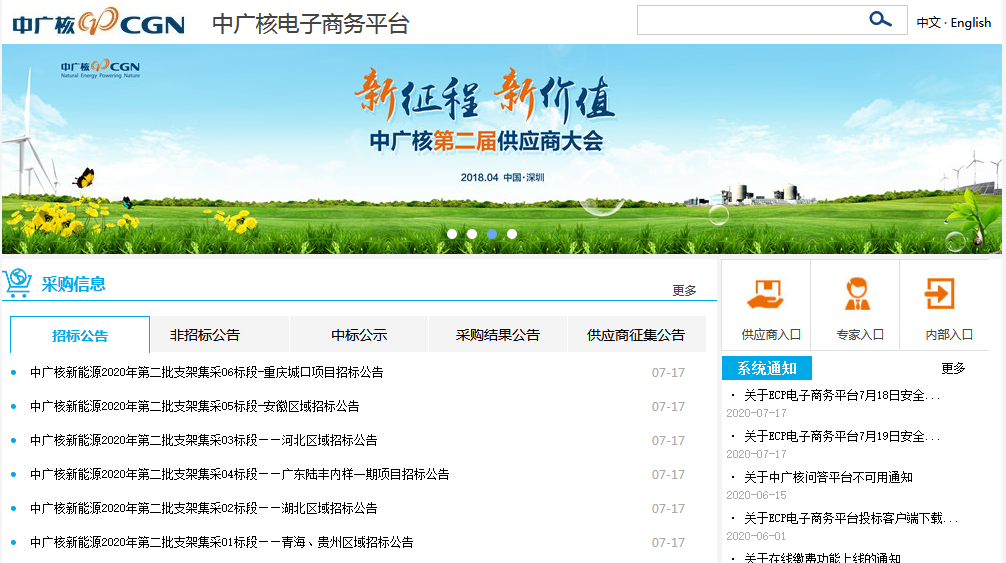1006x563 pixels.
Task: Open notice 关于在线缴费功能上线的通知
Action: pyautogui.click(x=822, y=557)
